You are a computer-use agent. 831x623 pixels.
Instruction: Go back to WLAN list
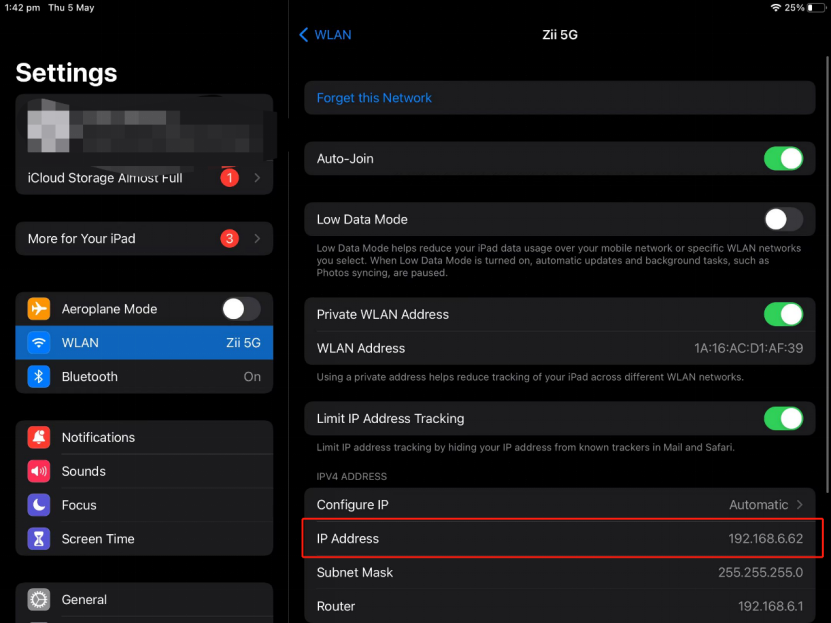(326, 35)
